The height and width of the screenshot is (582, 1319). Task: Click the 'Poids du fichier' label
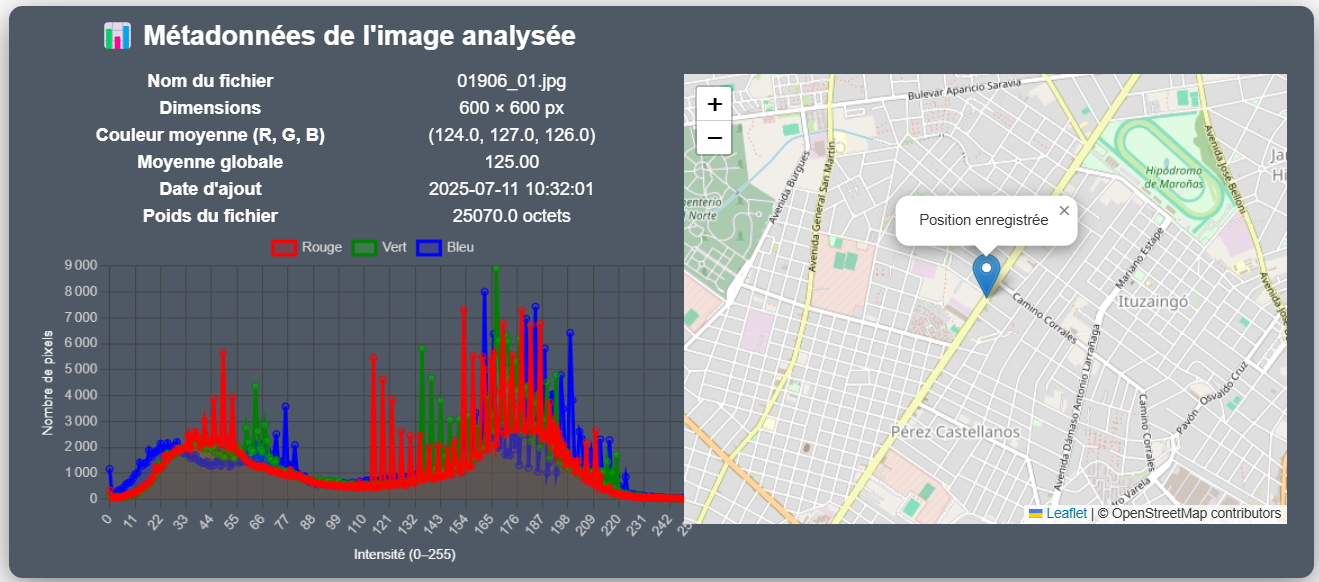pyautogui.click(x=210, y=216)
